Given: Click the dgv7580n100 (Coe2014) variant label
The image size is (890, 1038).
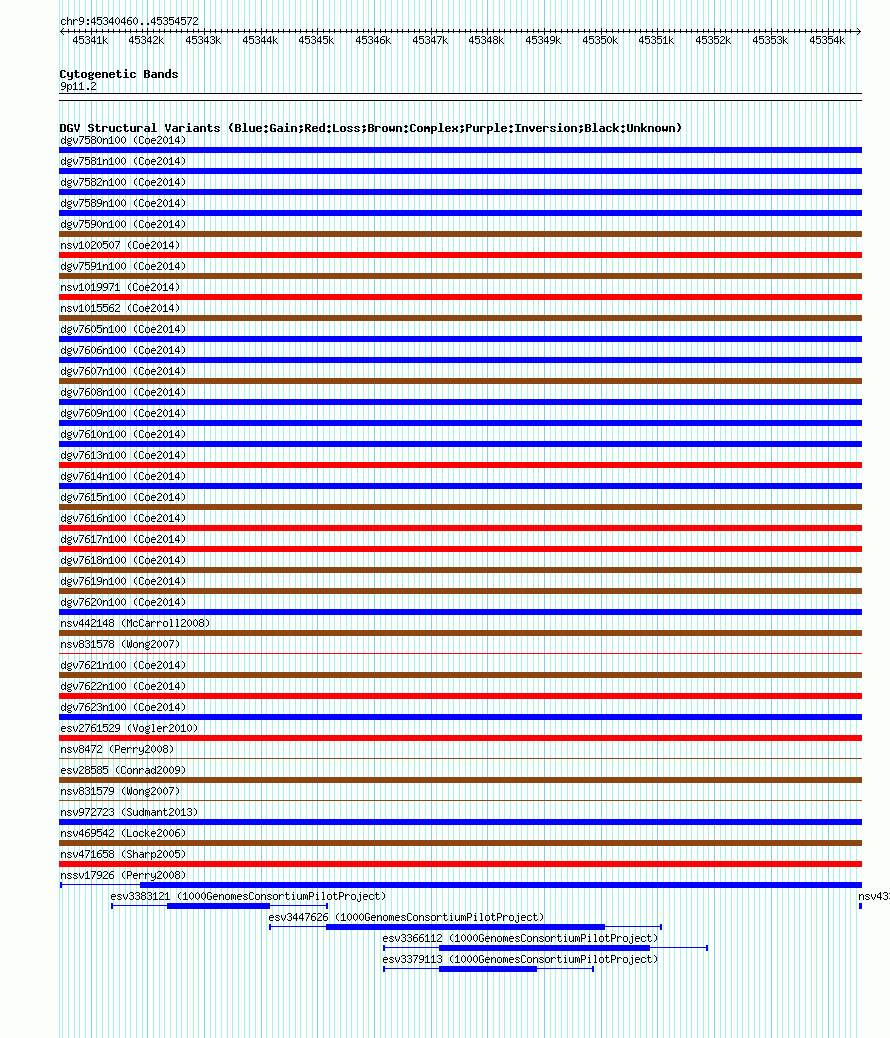Looking at the screenshot, I should point(123,140).
